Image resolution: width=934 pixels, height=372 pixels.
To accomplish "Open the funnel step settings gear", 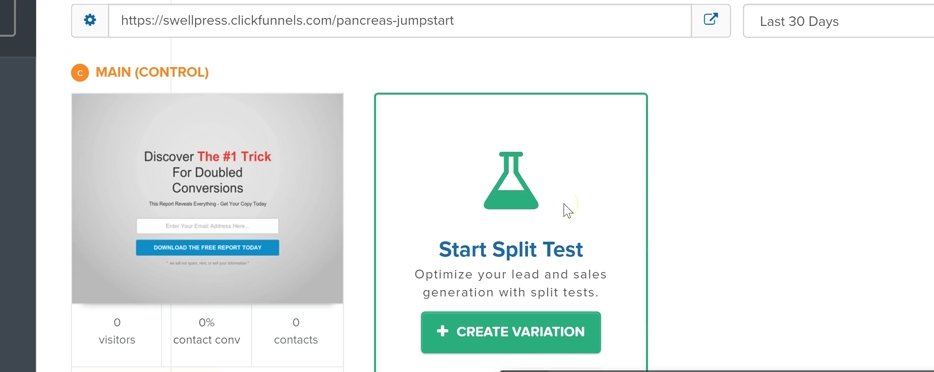I will (x=90, y=21).
